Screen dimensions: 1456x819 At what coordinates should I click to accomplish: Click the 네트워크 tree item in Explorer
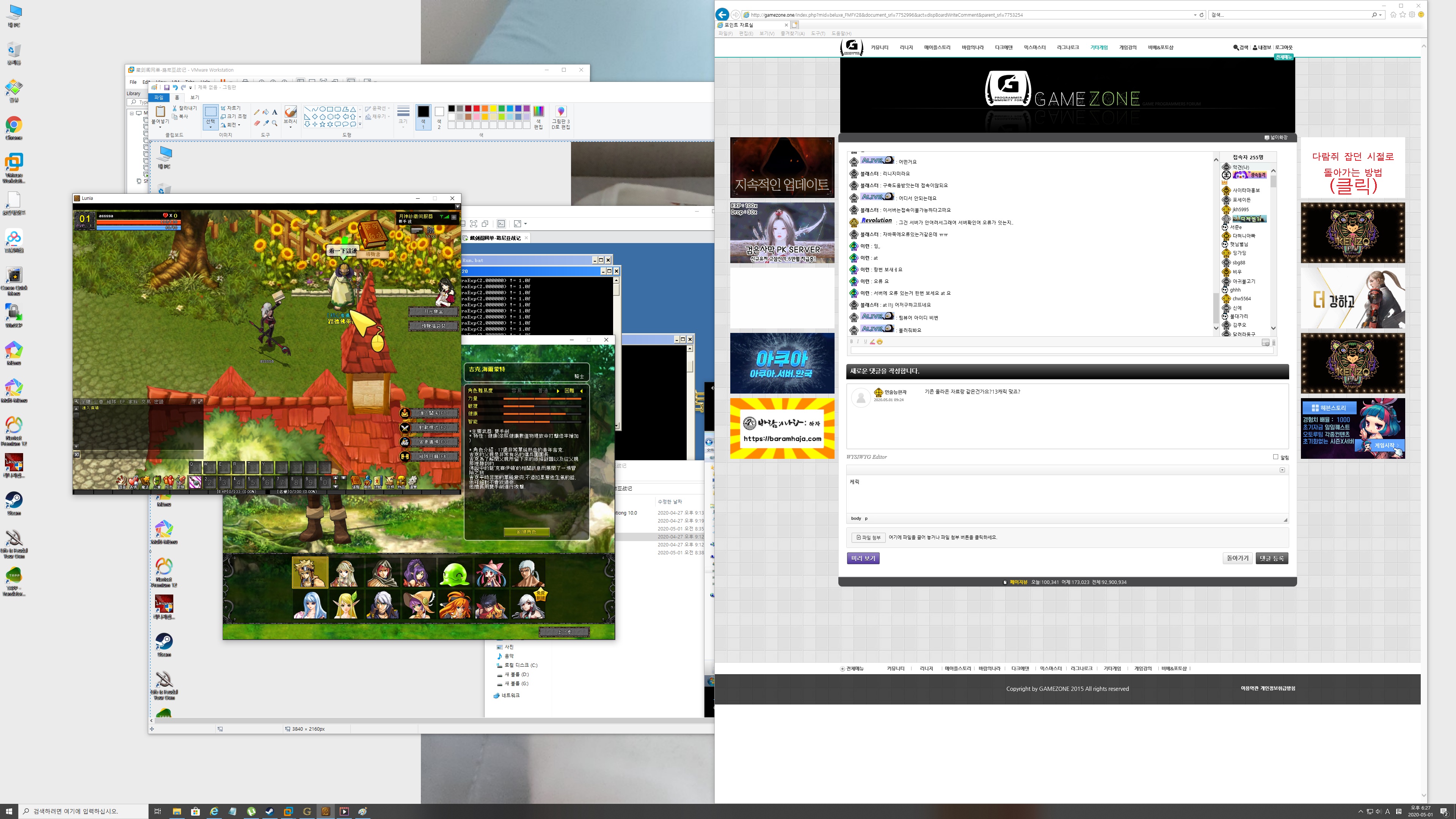(507, 695)
